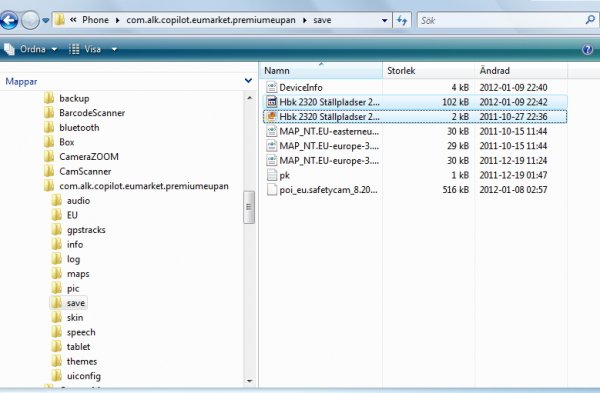The width and height of the screenshot is (600, 393).
Task: Click the Mappar pane heading
Action: pyautogui.click(x=21, y=81)
